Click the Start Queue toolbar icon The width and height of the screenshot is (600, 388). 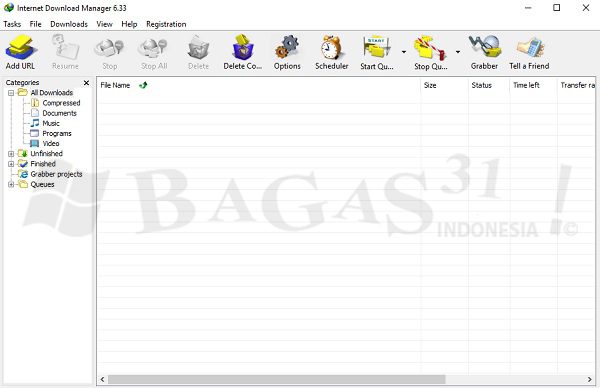pyautogui.click(x=377, y=47)
